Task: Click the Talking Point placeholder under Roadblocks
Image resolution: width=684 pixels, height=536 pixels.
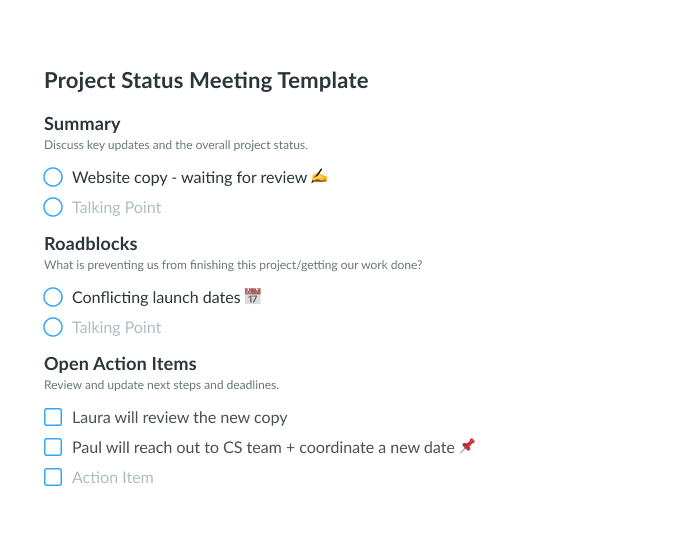Action: point(116,328)
